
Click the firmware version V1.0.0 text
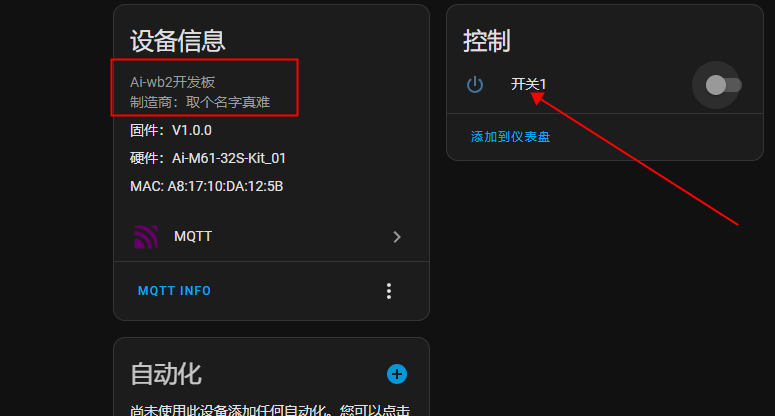191,130
